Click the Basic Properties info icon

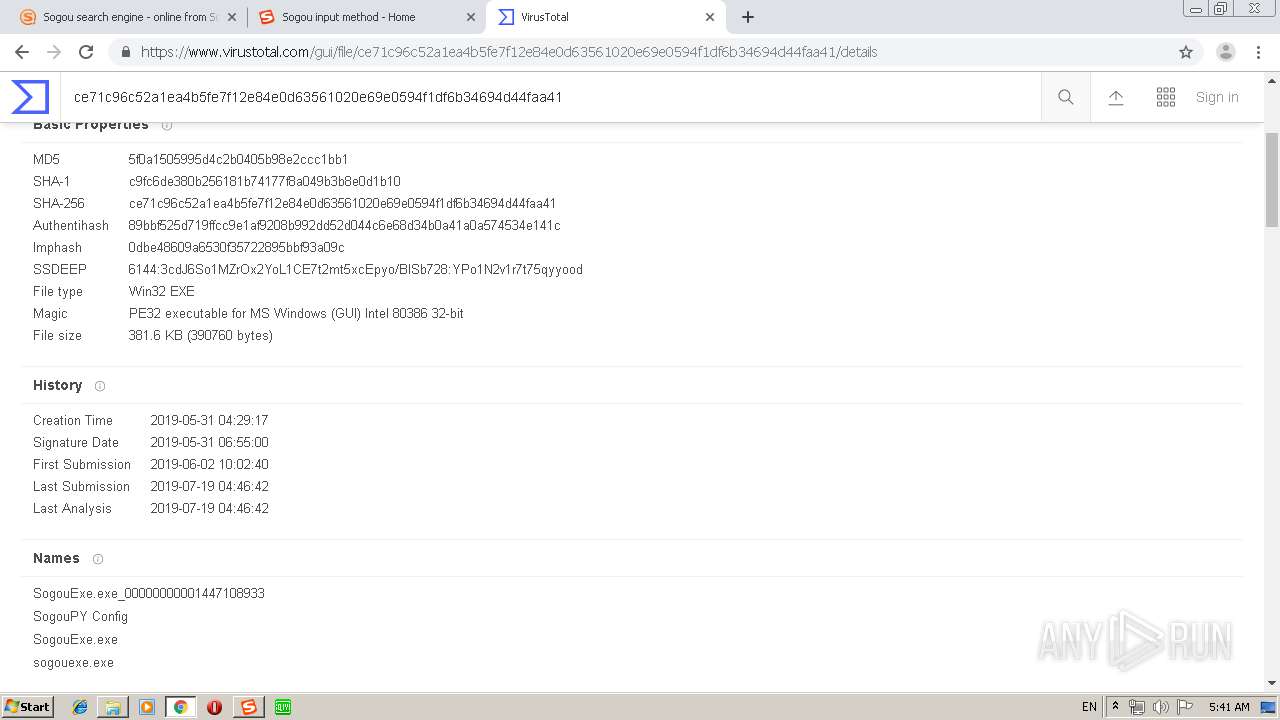[167, 125]
